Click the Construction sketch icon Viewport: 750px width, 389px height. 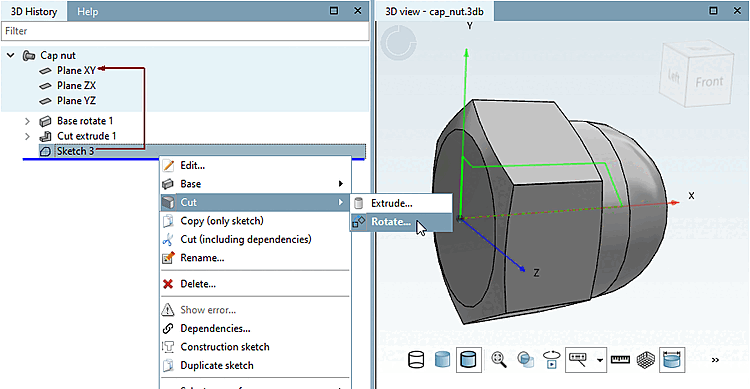[x=168, y=347]
